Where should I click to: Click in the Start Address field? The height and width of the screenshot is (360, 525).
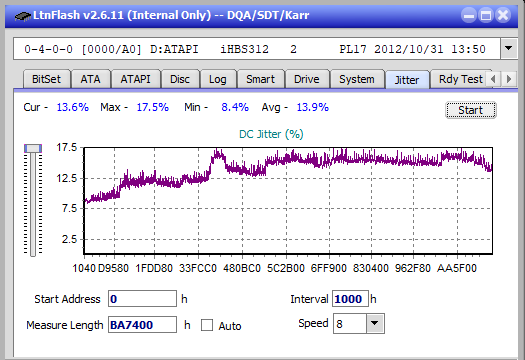[142, 299]
